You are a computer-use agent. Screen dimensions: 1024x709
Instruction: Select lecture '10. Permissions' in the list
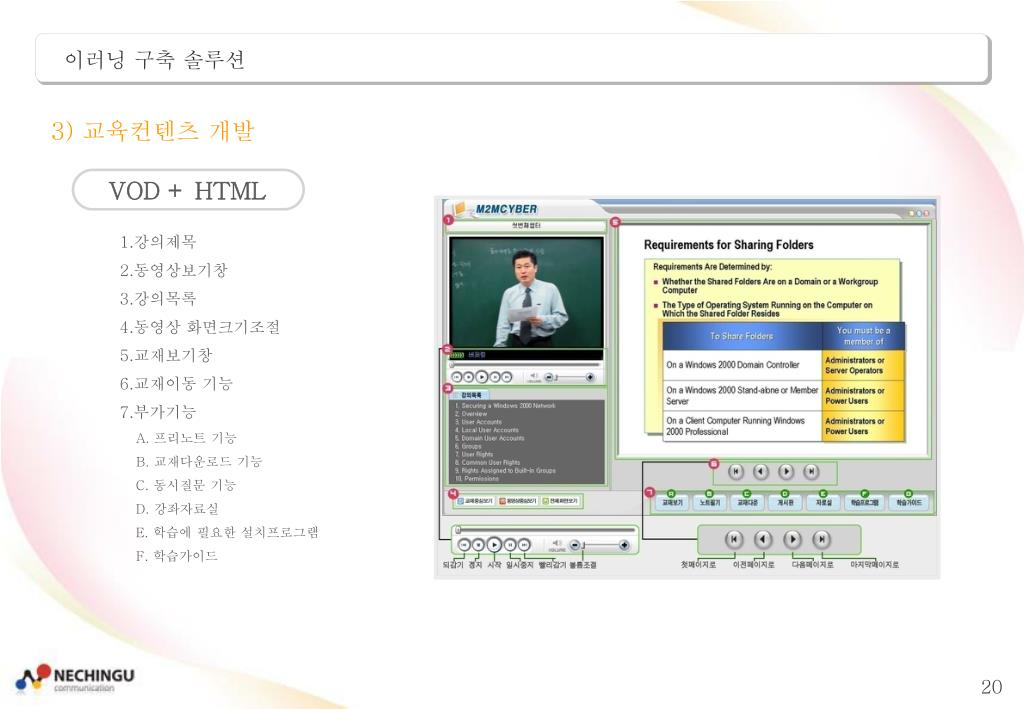click(477, 479)
